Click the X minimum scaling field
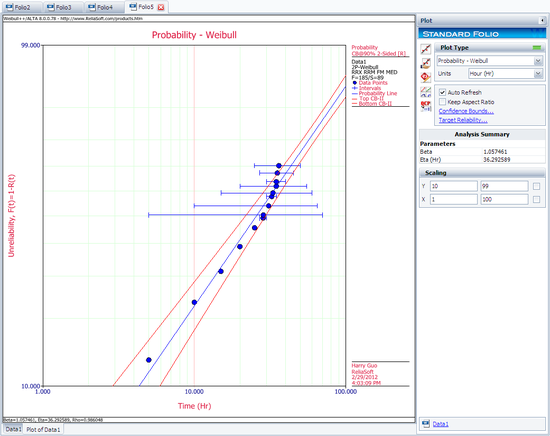Viewport: 550px width, 436px height. [x=454, y=199]
